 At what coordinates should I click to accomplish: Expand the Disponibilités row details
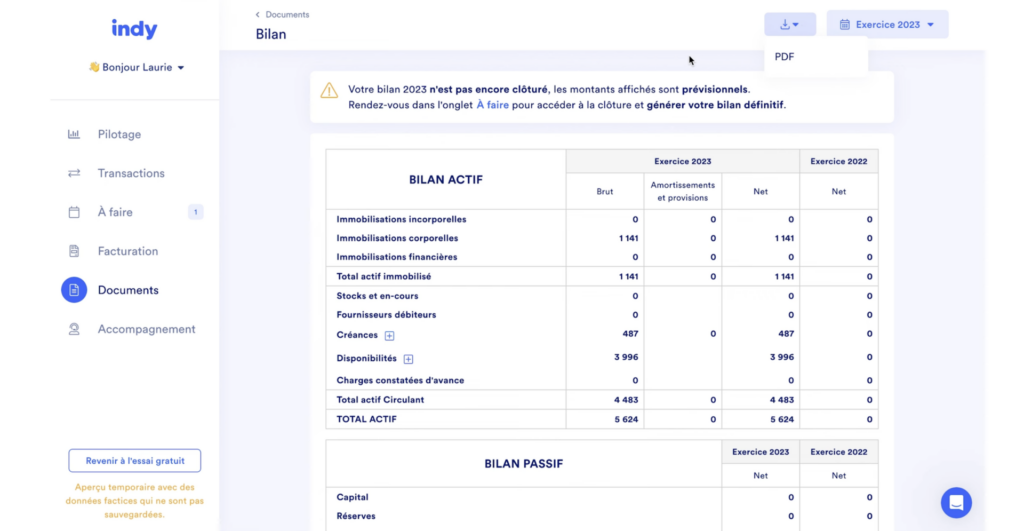coord(408,359)
